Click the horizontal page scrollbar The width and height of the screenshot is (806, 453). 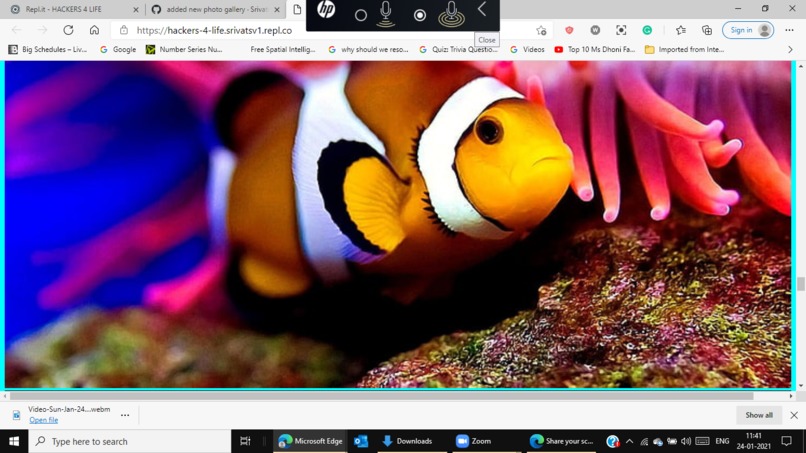[381, 396]
